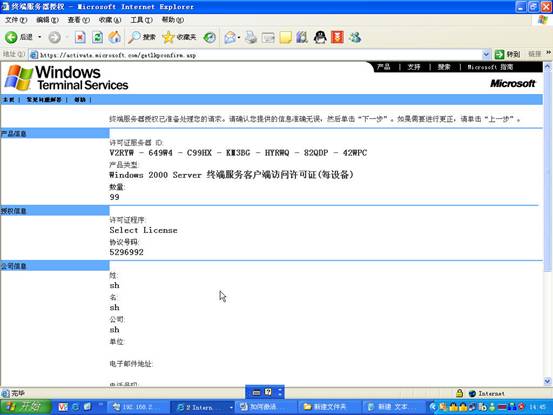Screen dimensions: 553x415
Task: Open the 新建文件夹 taskbar button
Action: [329, 407]
